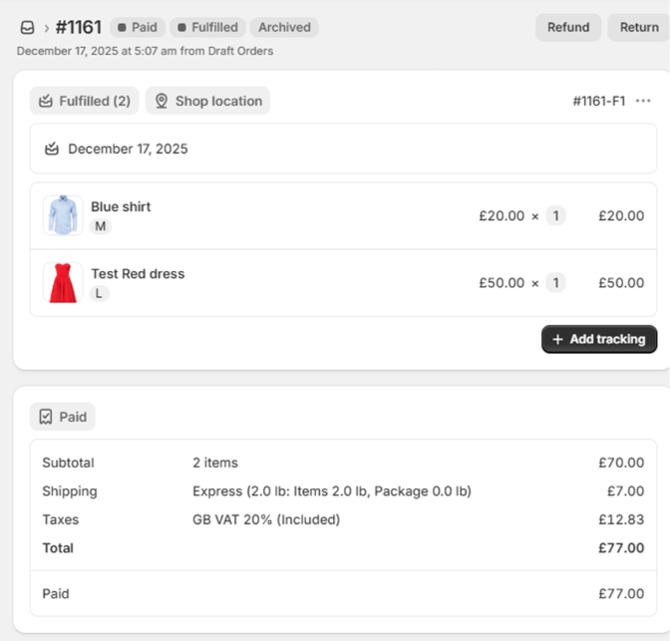The image size is (670, 641).
Task: Click the M size variant tag
Action: coord(100,227)
